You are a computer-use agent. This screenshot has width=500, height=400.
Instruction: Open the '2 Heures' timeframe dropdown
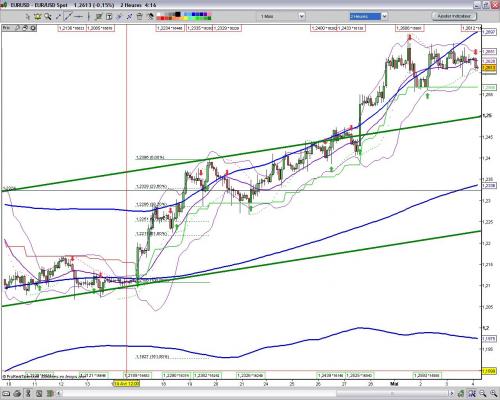pyautogui.click(x=368, y=16)
